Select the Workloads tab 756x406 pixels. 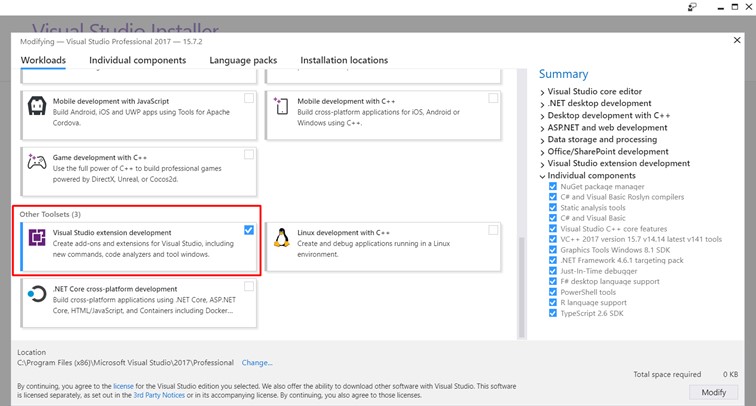[43, 60]
